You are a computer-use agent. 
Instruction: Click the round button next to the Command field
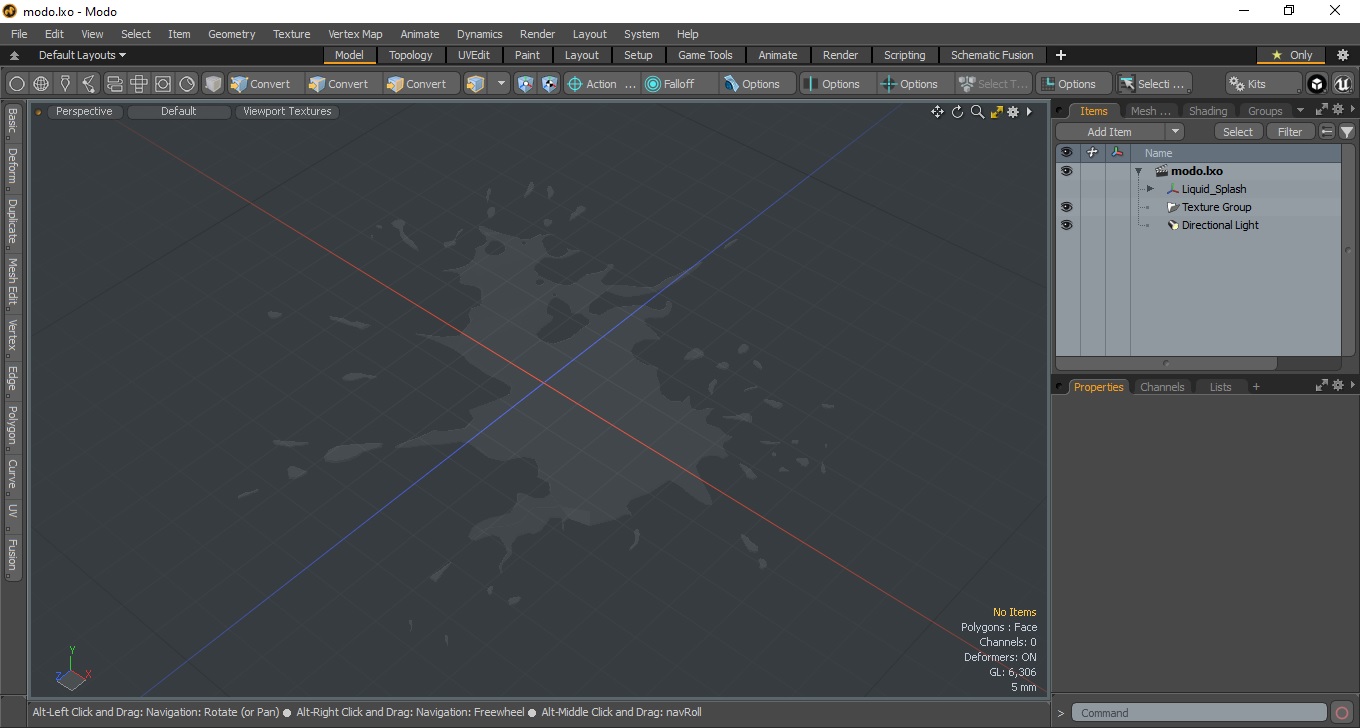click(1343, 713)
